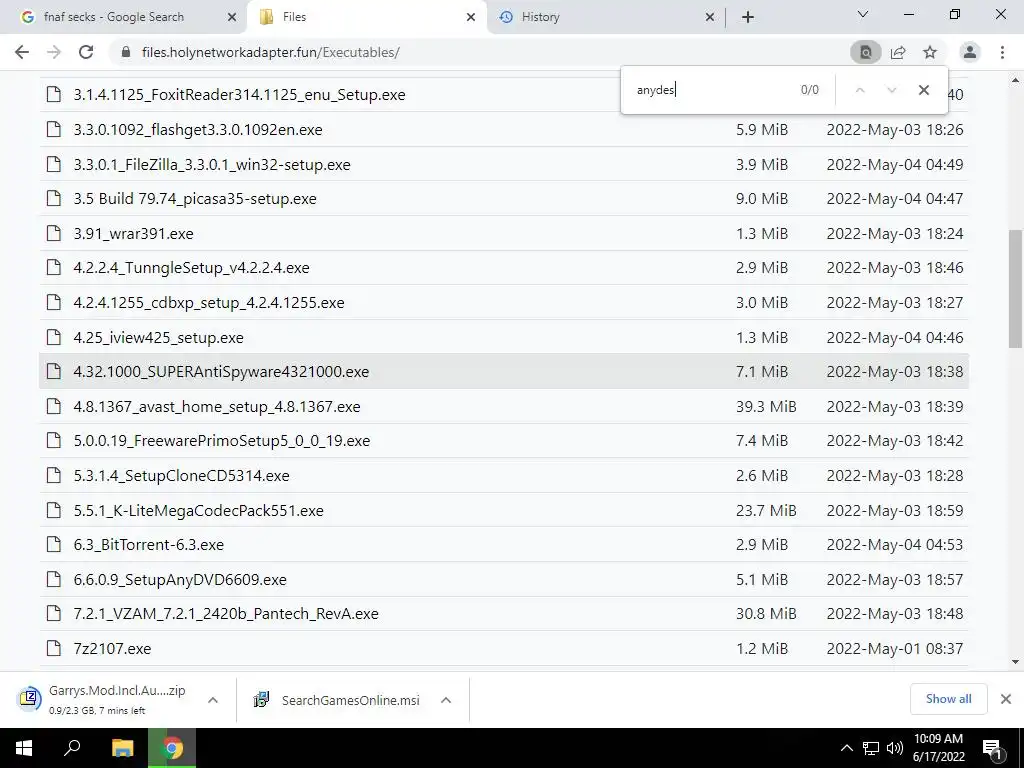Reload the current page

point(86,52)
